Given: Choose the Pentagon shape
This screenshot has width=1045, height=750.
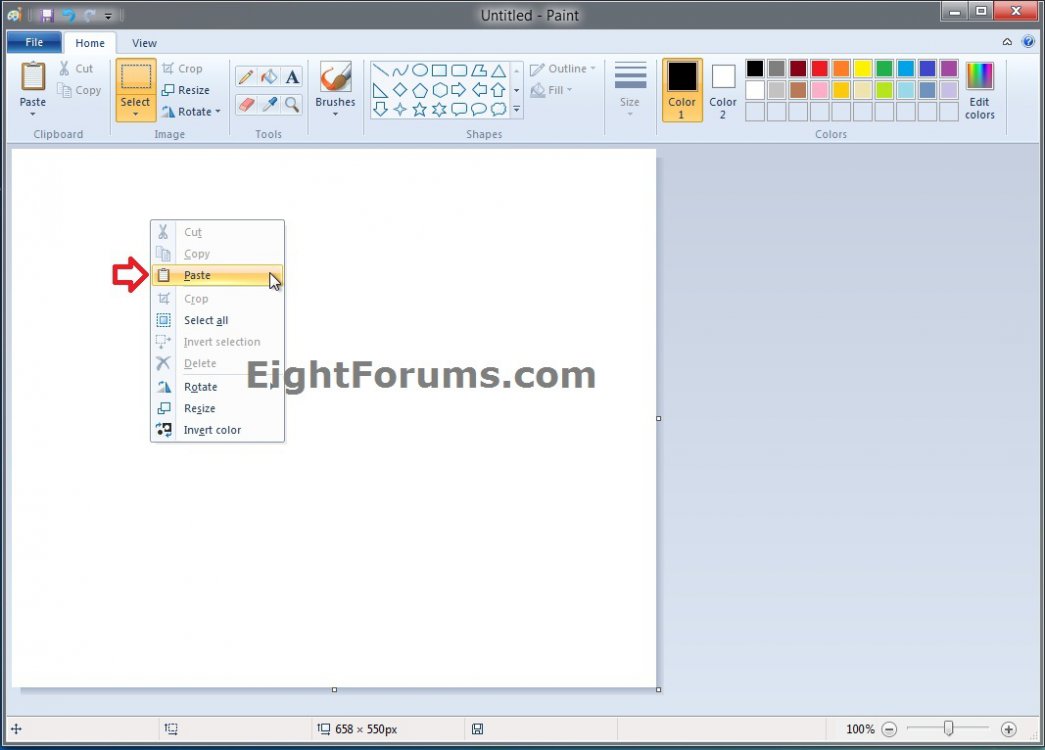Looking at the screenshot, I should click(420, 90).
